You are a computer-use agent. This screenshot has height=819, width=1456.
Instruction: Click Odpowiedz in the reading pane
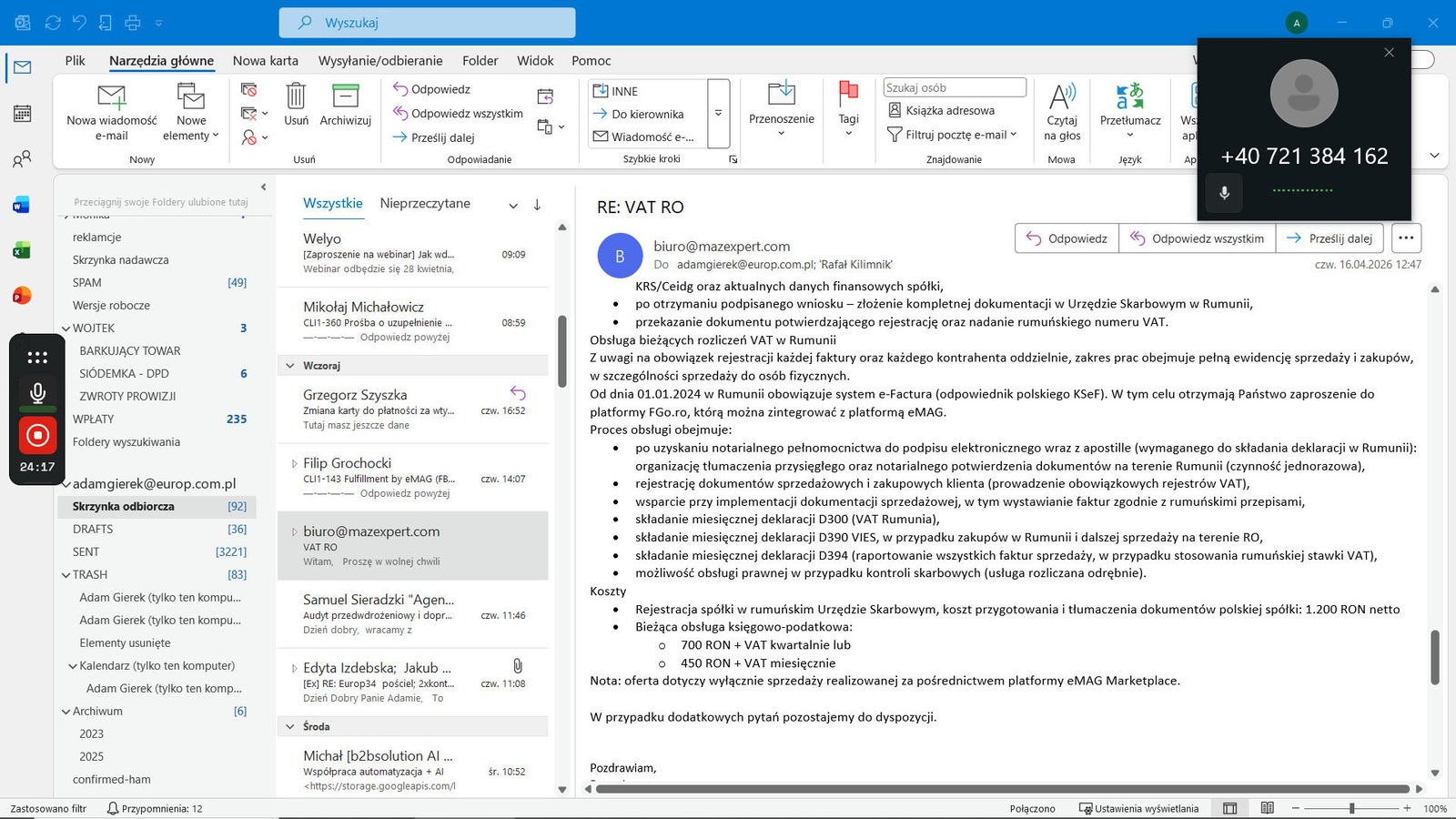[x=1067, y=238]
